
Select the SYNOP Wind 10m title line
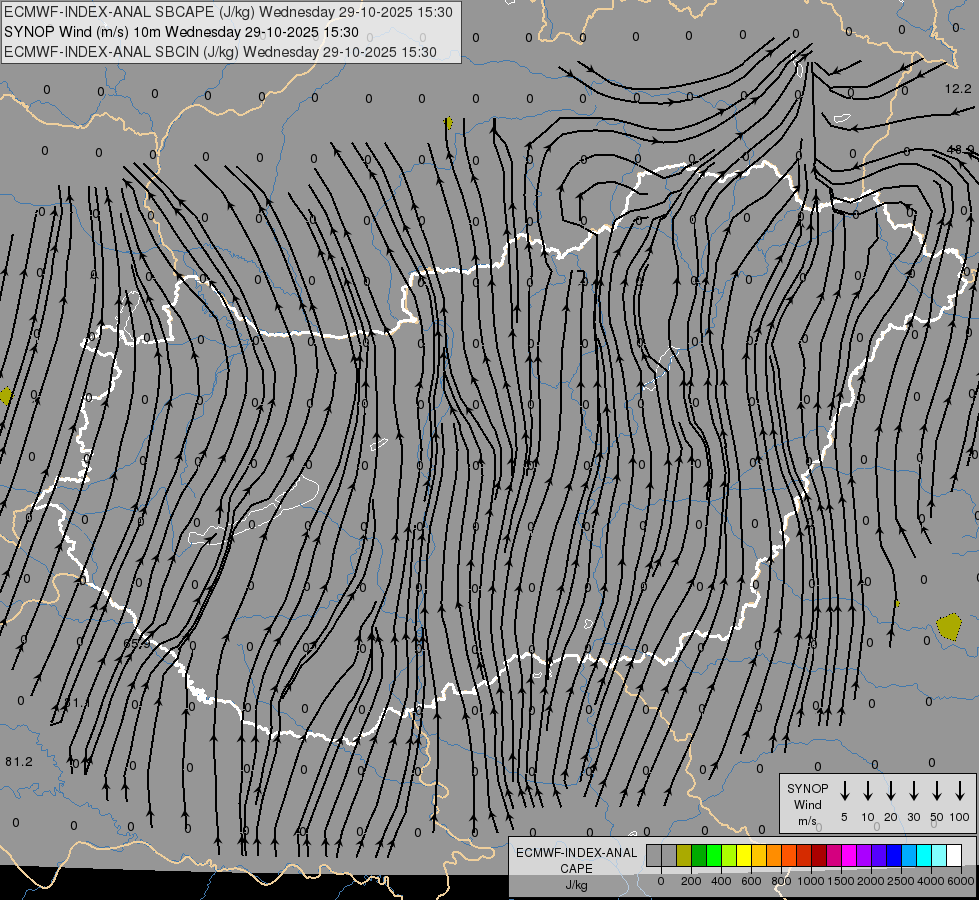click(x=181, y=32)
